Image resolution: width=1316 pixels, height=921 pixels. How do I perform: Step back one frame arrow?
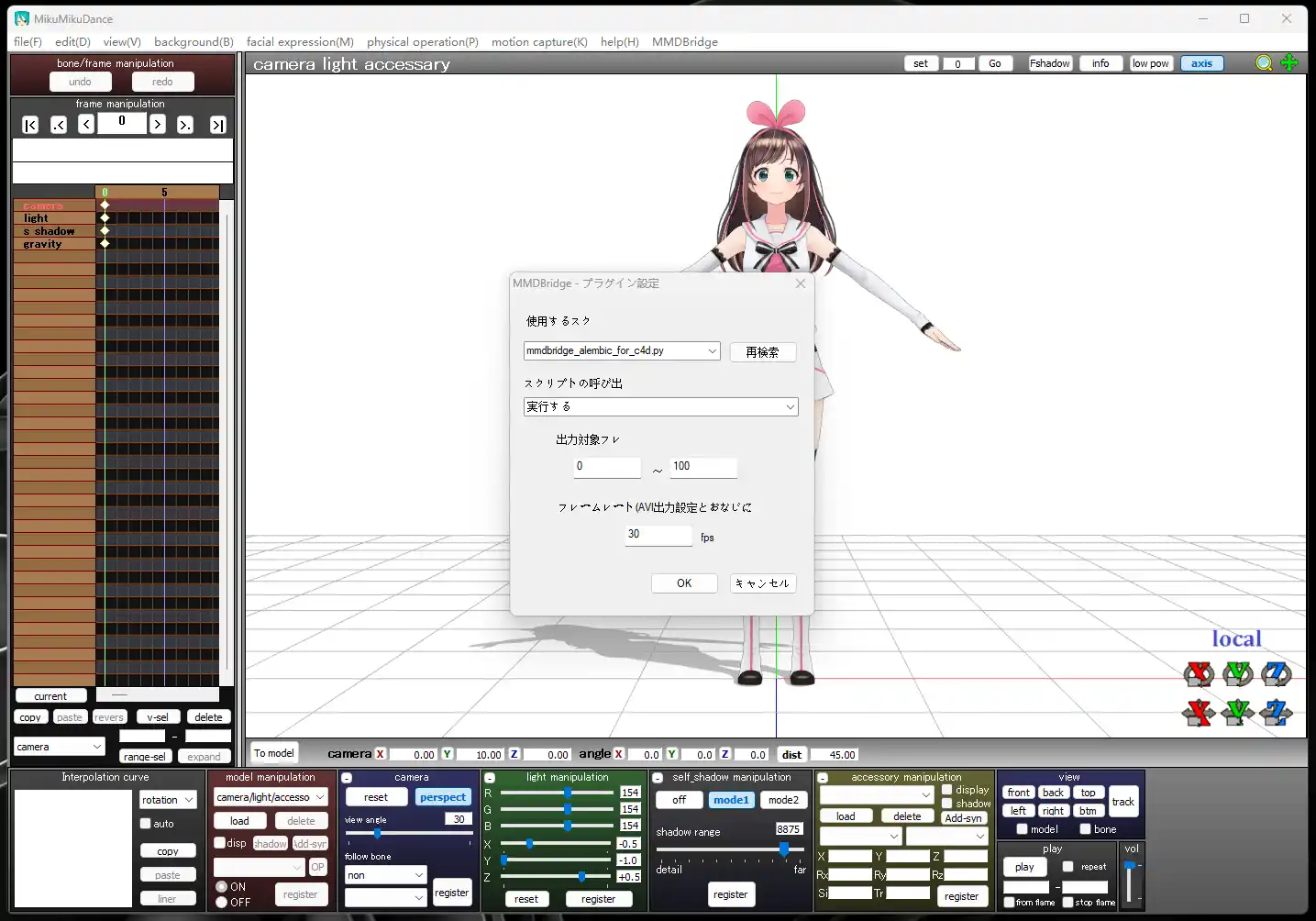click(x=86, y=124)
